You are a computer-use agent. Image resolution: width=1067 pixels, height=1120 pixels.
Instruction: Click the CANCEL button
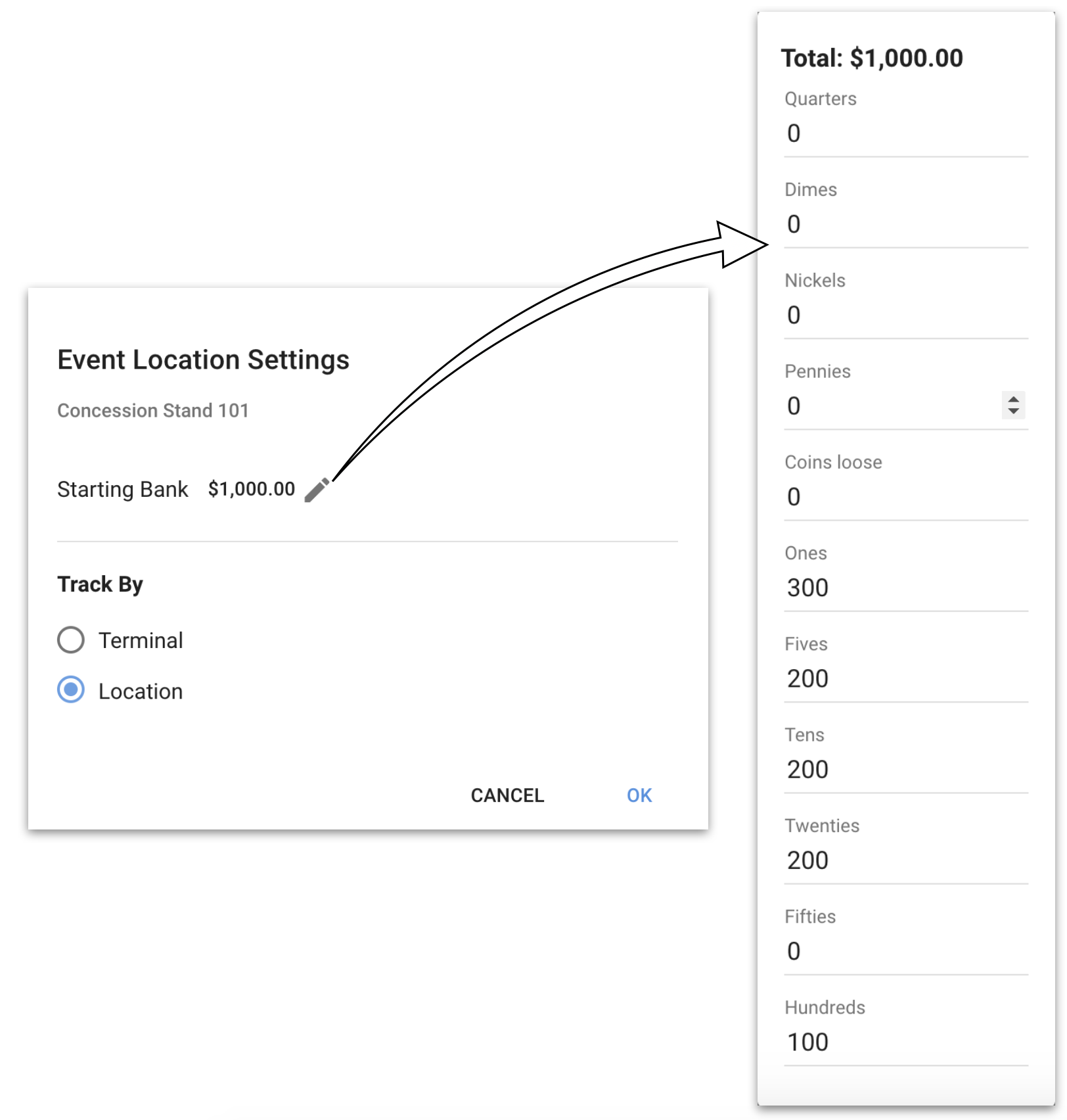coord(507,795)
